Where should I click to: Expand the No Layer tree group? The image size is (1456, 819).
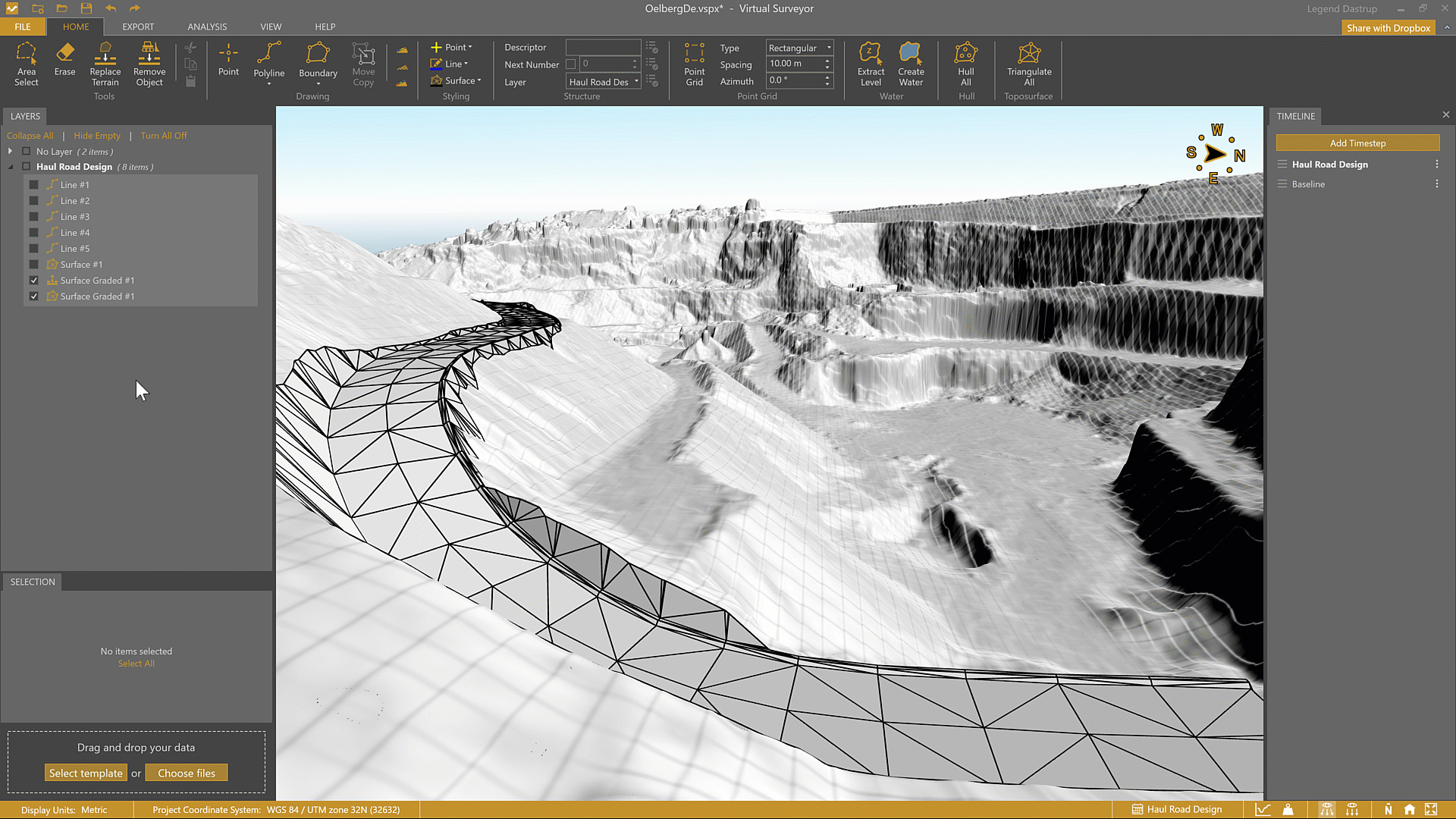tap(11, 152)
